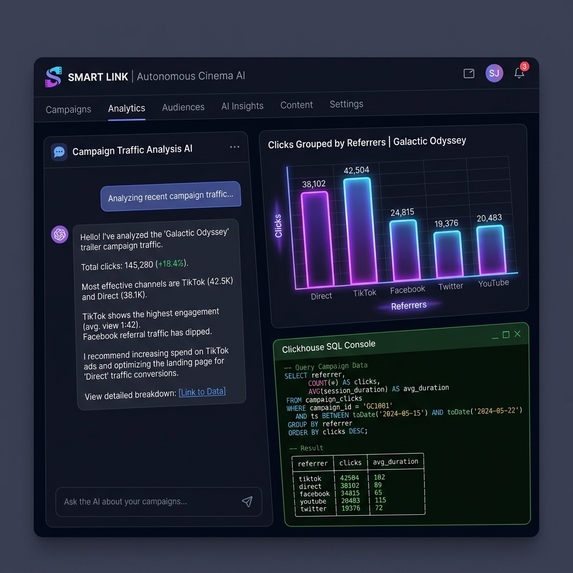
Task: Open the Content tab
Action: tap(296, 105)
